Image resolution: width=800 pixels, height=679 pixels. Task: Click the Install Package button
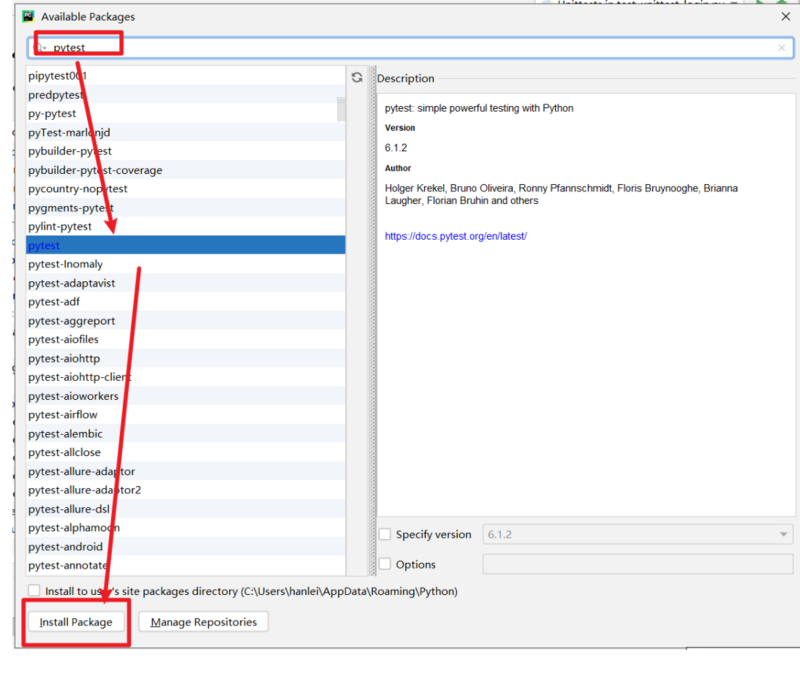pos(76,622)
